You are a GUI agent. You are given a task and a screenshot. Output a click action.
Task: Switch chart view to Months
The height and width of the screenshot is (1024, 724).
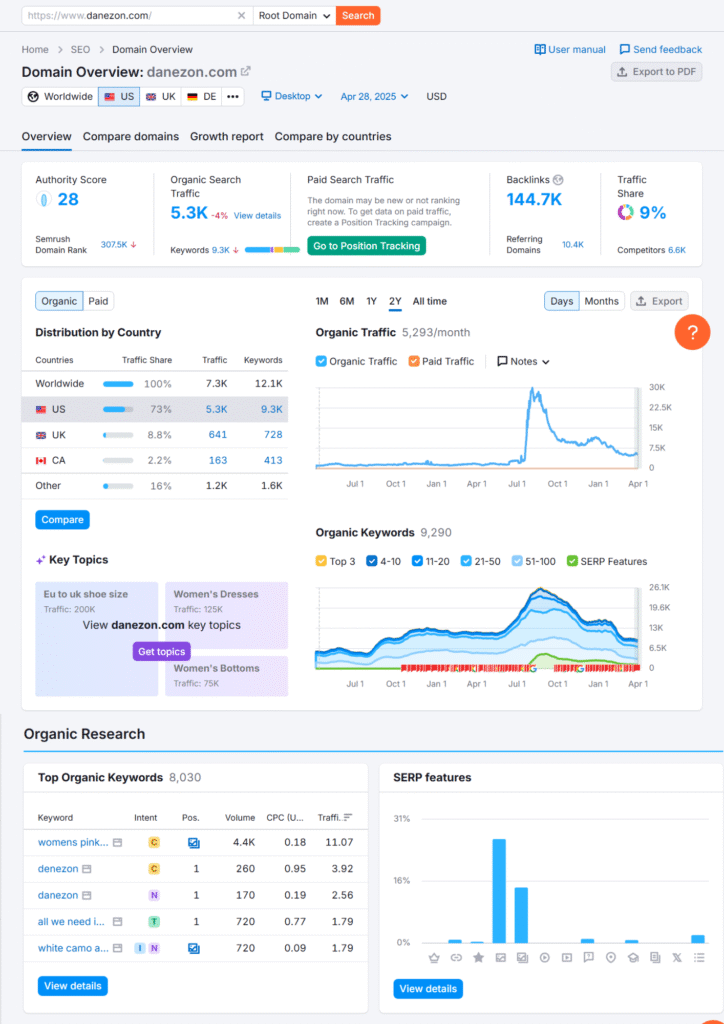click(x=601, y=301)
